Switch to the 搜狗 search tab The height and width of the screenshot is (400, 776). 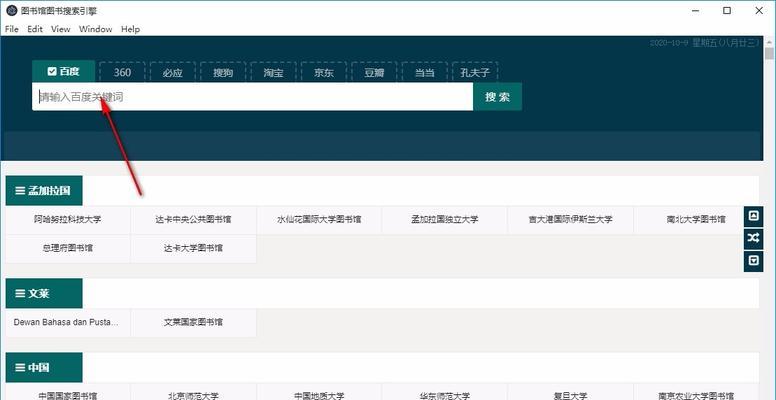[223, 72]
